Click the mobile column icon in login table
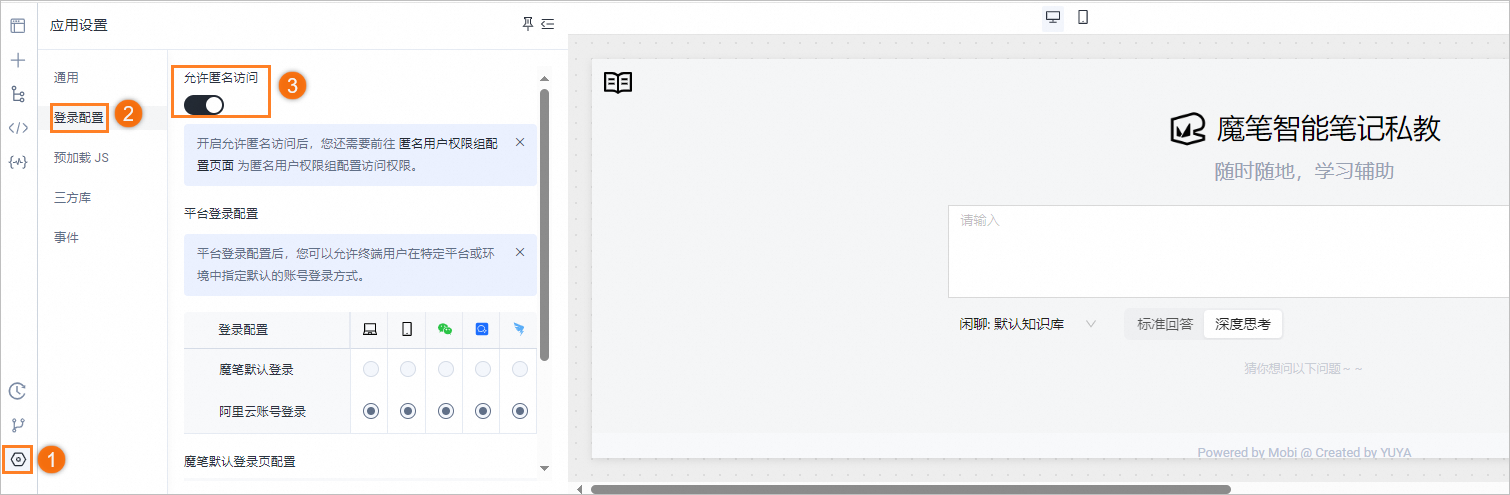The image size is (1510, 495). (x=407, y=329)
